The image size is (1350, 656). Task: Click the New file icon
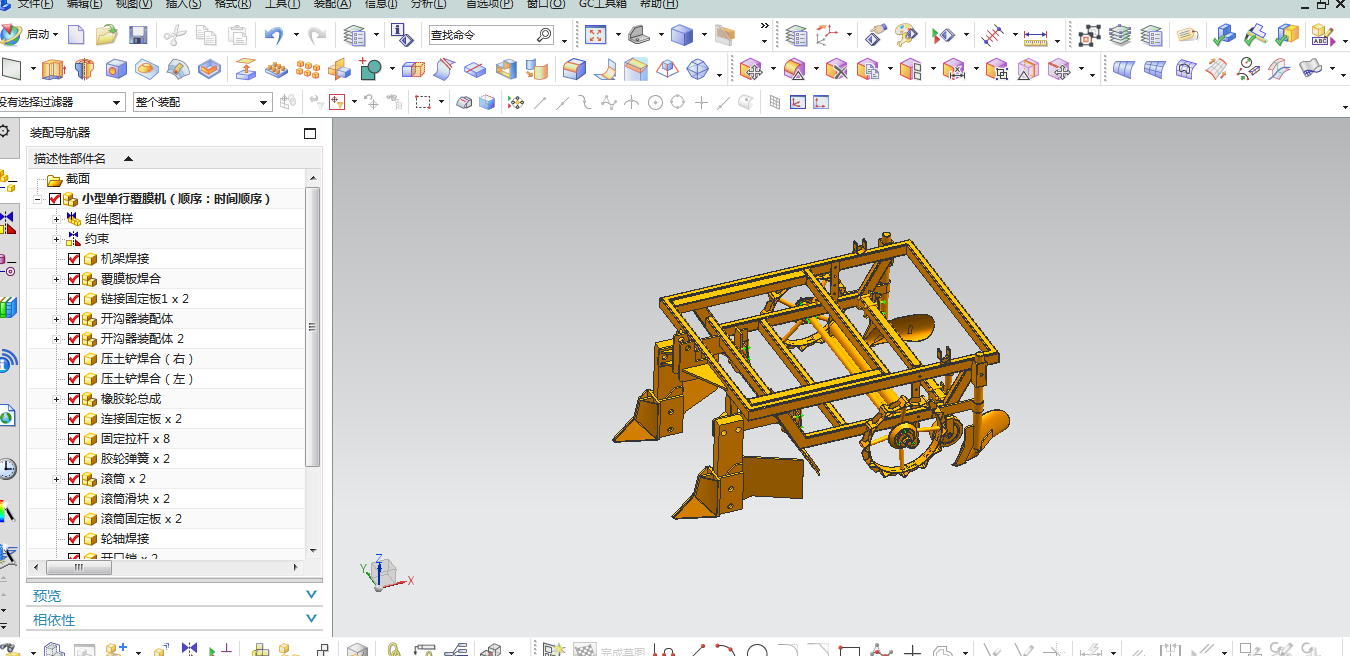[x=76, y=36]
